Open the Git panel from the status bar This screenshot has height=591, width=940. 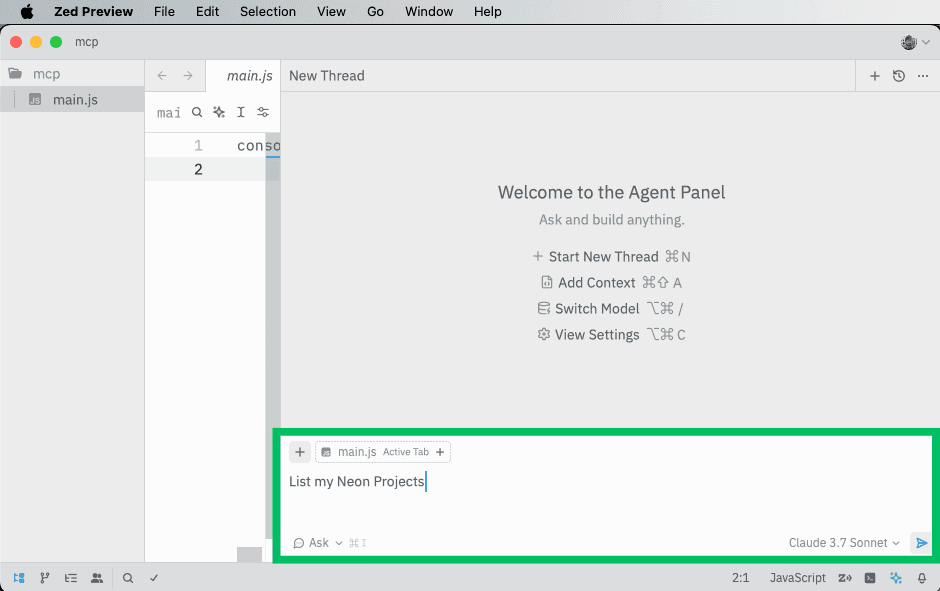pyautogui.click(x=45, y=578)
